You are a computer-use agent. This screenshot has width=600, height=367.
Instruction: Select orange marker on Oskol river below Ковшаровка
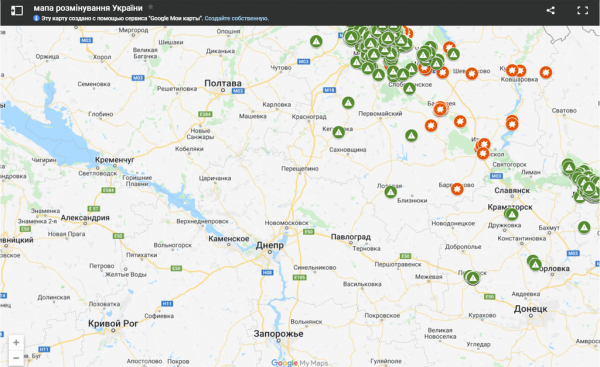point(512,124)
